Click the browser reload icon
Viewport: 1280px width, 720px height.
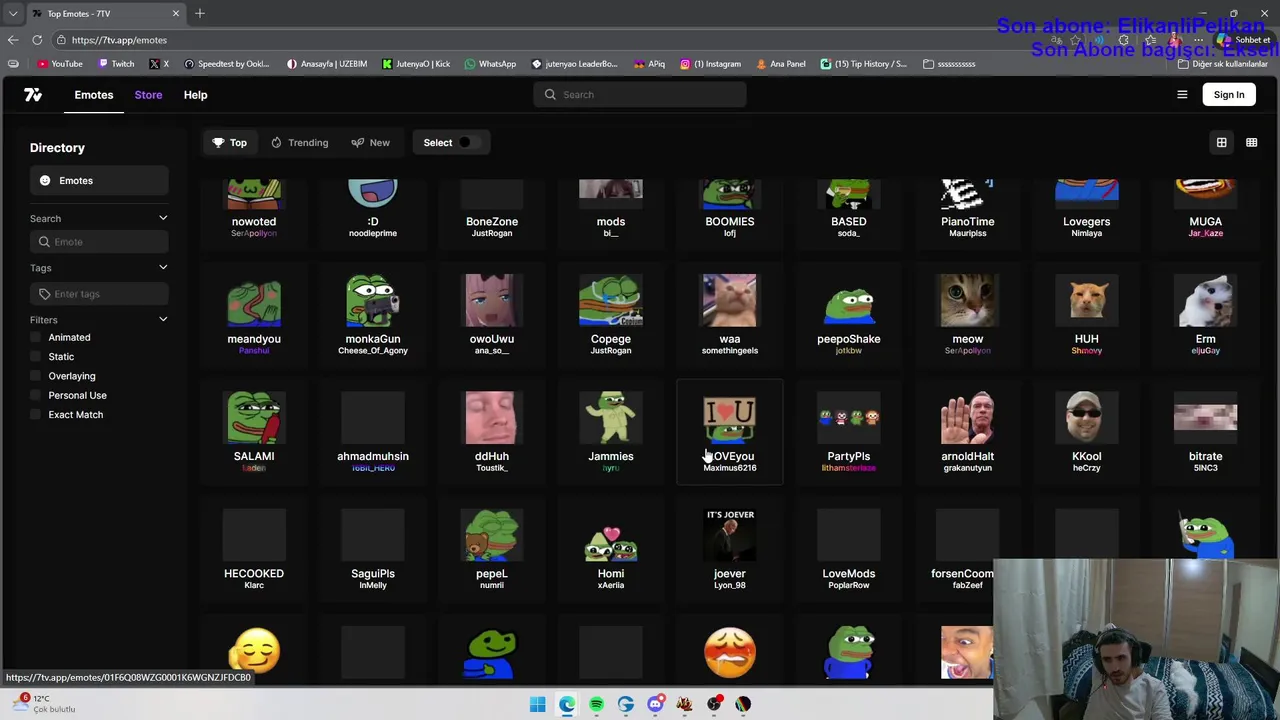pos(37,40)
